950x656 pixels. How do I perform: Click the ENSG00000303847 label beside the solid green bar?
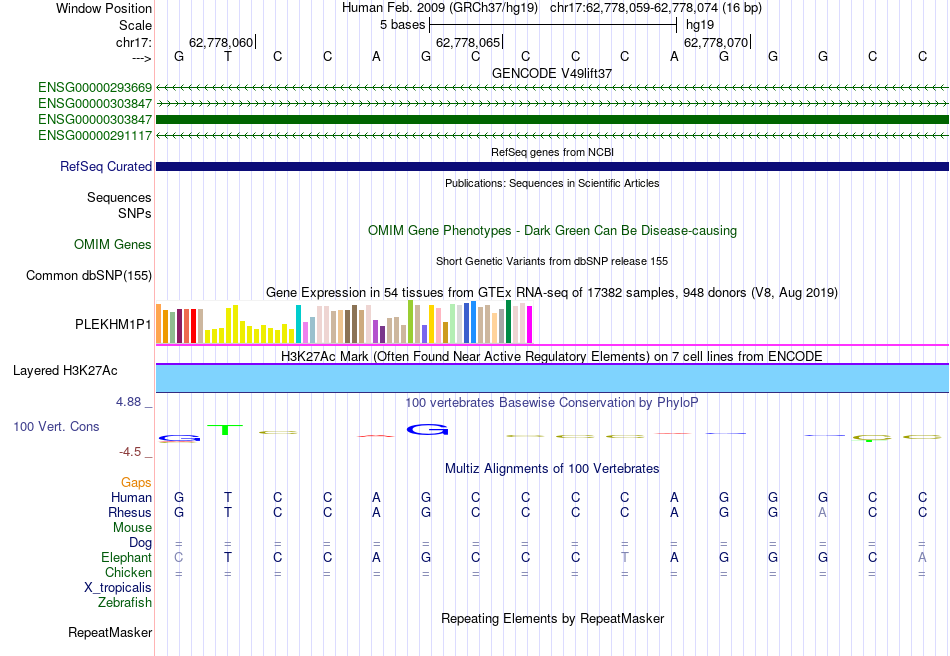pos(95,119)
